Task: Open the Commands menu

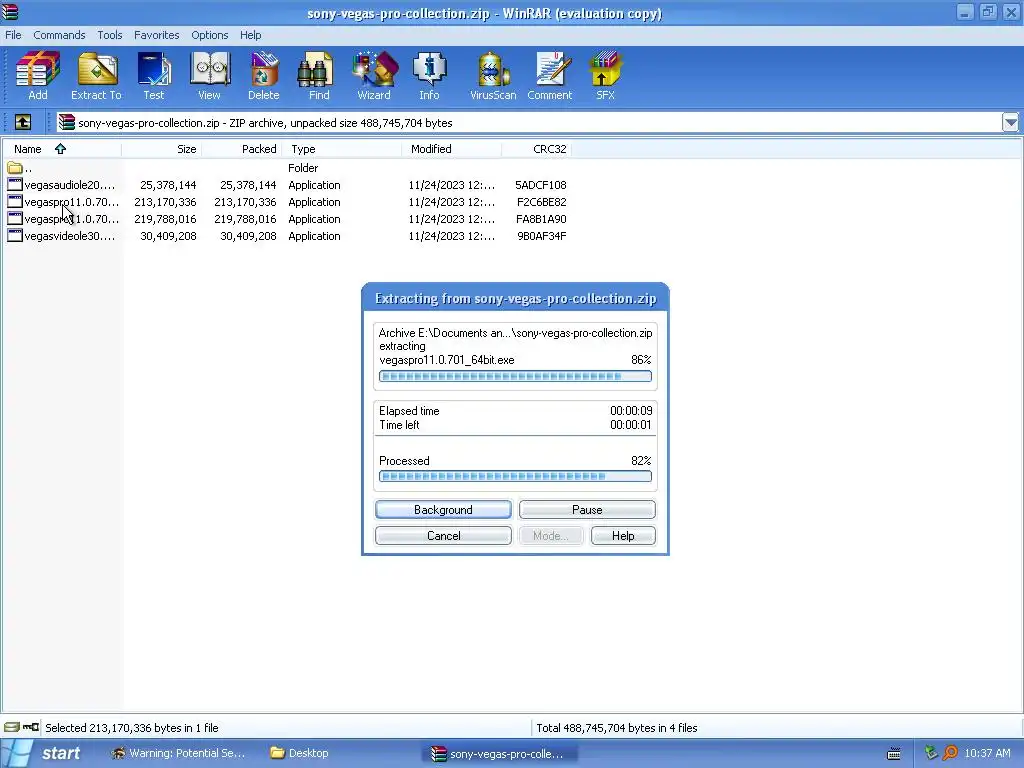Action: (59, 35)
